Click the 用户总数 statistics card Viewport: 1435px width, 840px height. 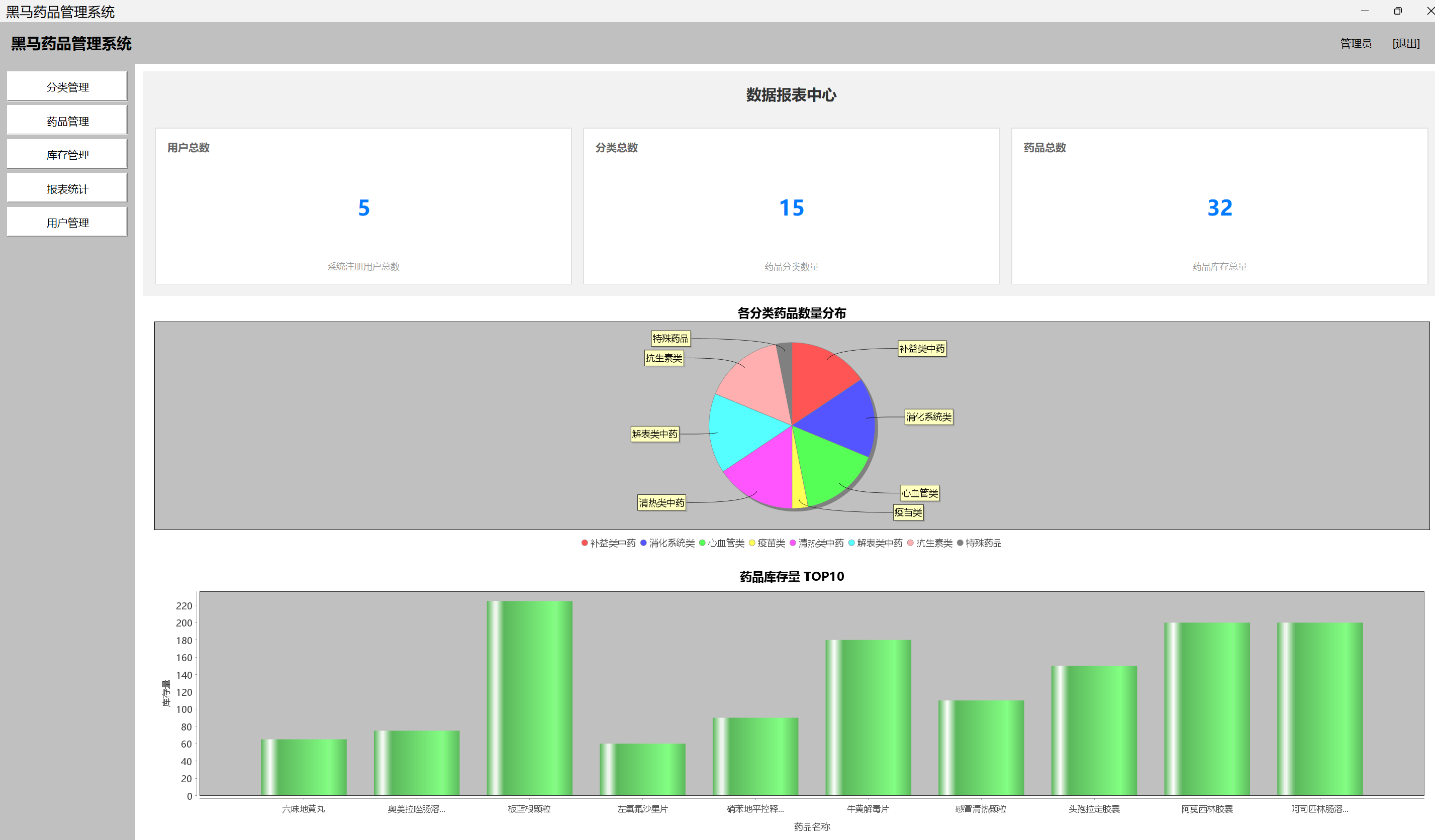tap(363, 206)
